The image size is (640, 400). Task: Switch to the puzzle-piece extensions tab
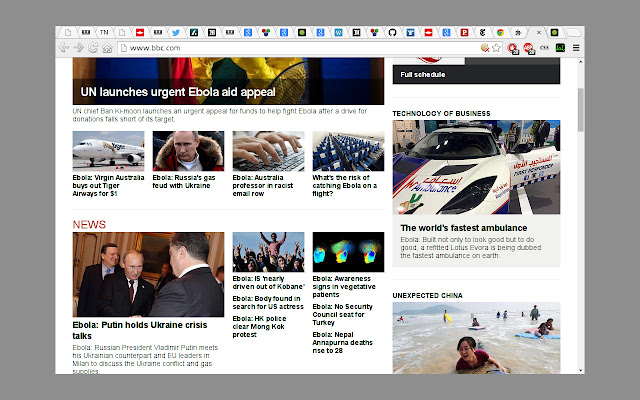point(518,32)
